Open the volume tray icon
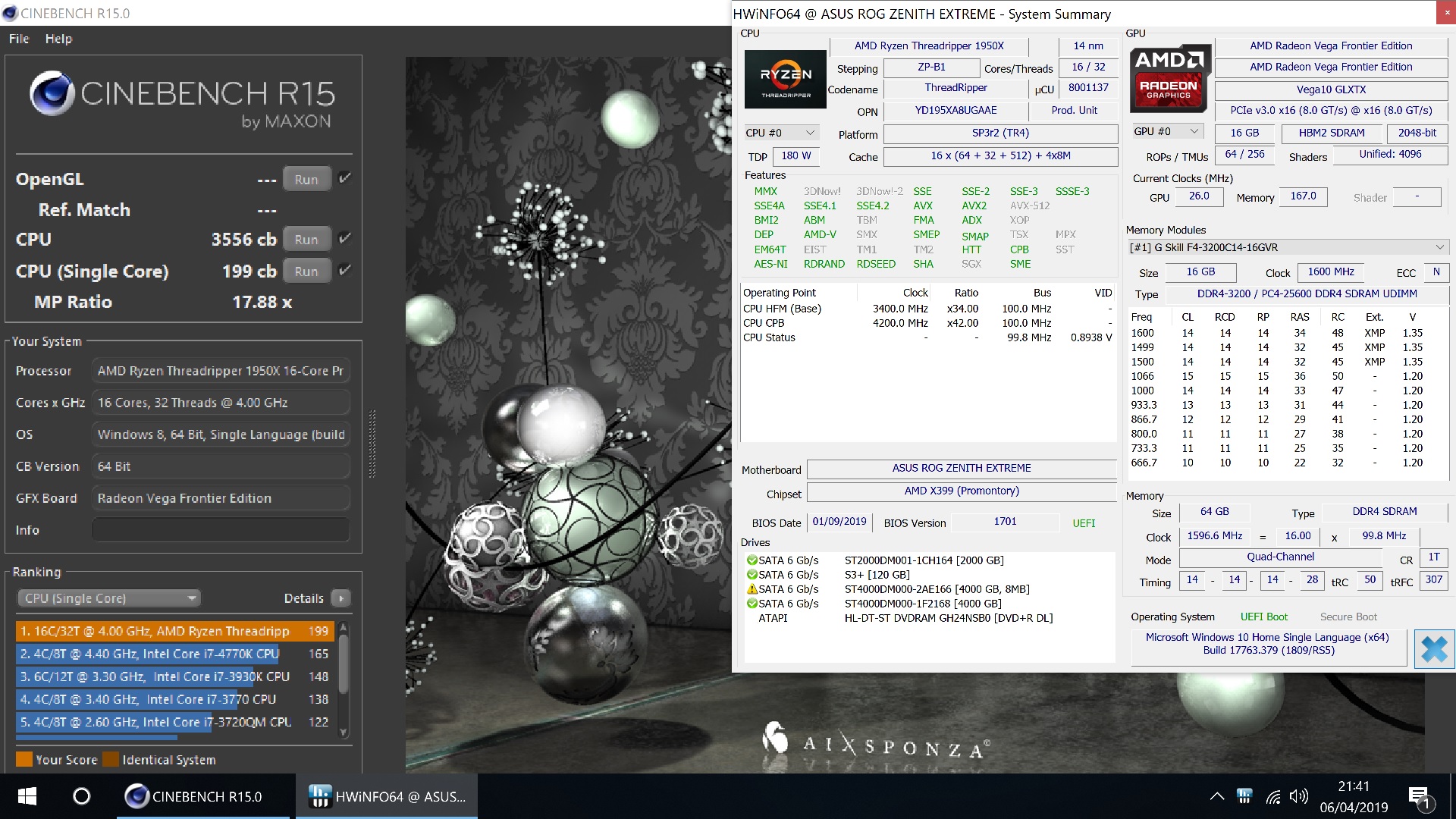The image size is (1456, 819). tap(1299, 796)
